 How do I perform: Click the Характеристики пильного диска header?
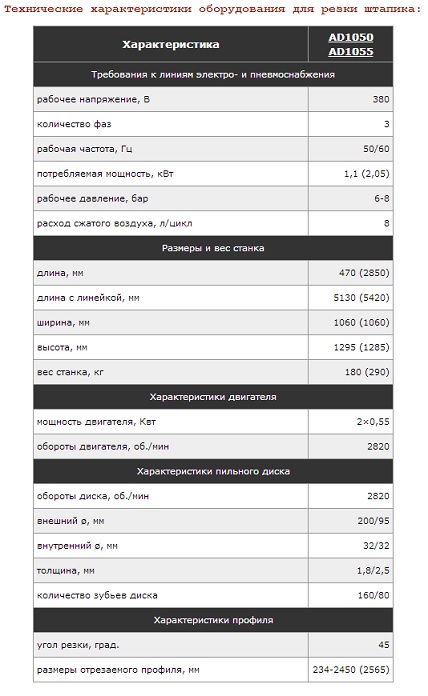213,471
